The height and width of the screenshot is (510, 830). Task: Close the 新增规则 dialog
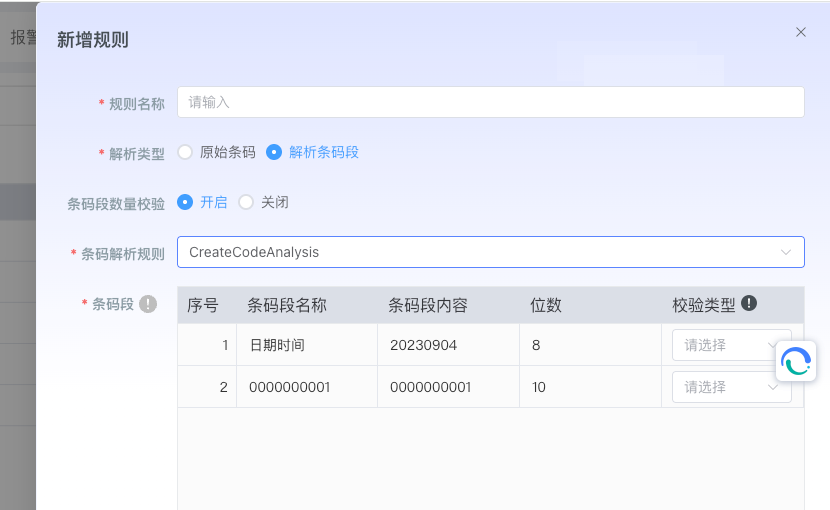[x=800, y=32]
